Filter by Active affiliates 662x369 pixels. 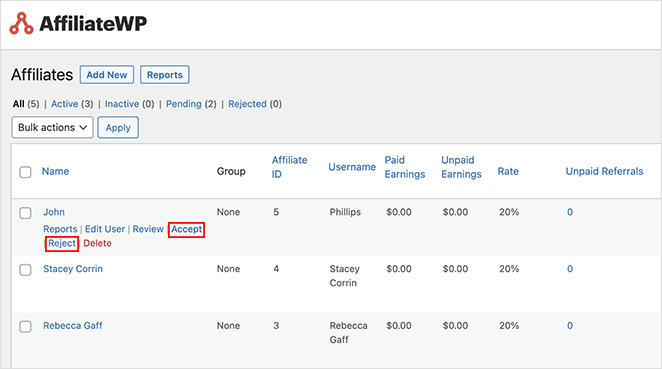tap(65, 104)
